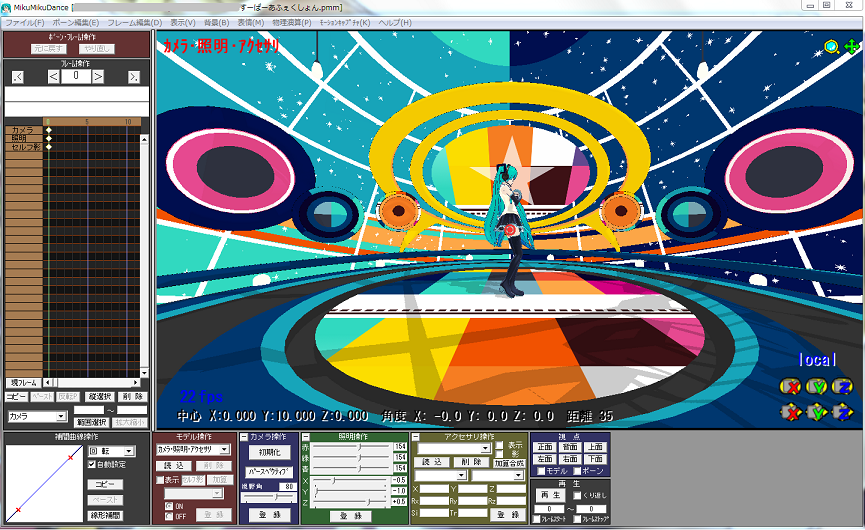This screenshot has height=530, width=865.
Task: Click the 視野角 field of view slider
Action: coord(269,497)
